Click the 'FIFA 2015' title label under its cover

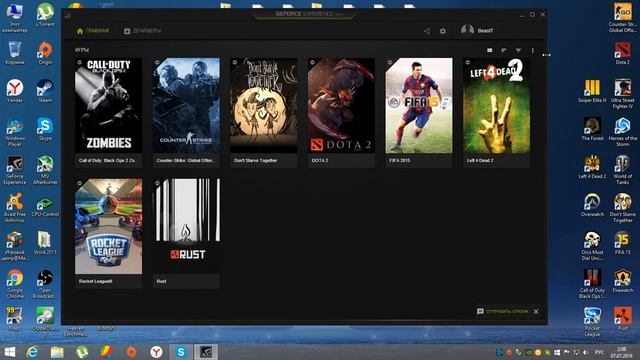click(400, 160)
